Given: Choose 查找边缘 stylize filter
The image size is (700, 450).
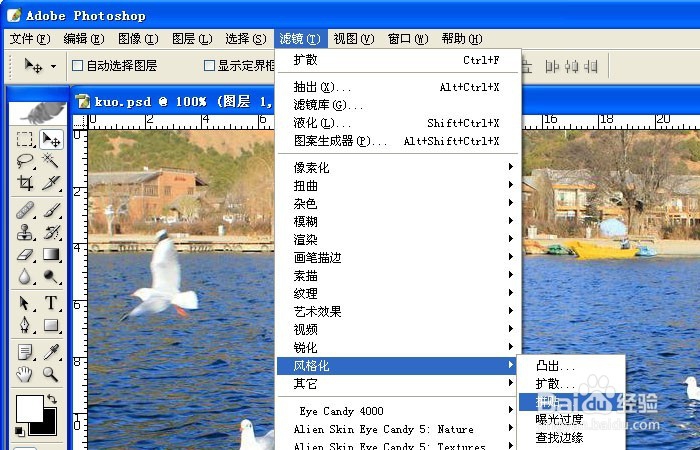Looking at the screenshot, I should pyautogui.click(x=571, y=438).
